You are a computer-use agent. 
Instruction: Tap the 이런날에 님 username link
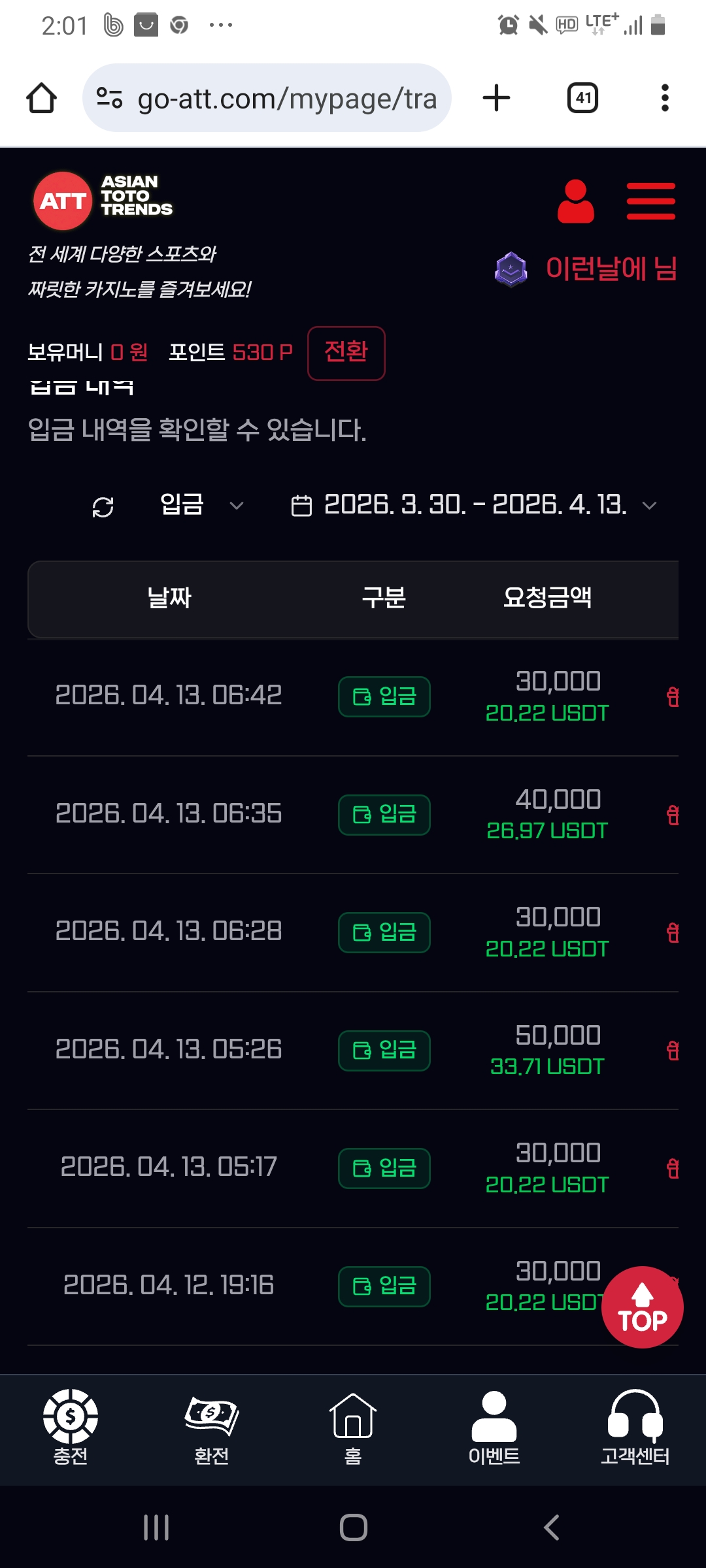(x=611, y=269)
